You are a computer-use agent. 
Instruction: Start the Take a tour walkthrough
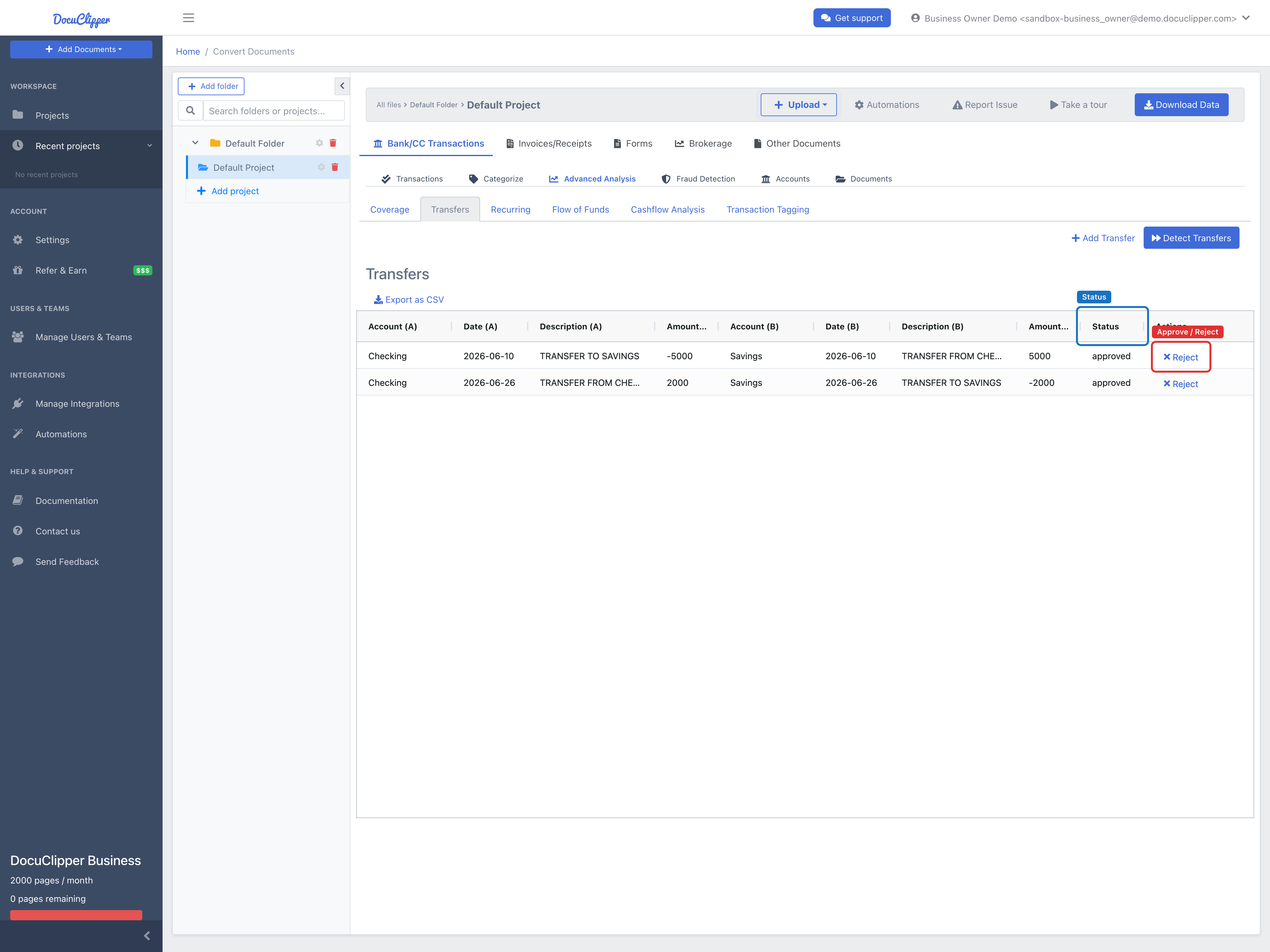1078,104
